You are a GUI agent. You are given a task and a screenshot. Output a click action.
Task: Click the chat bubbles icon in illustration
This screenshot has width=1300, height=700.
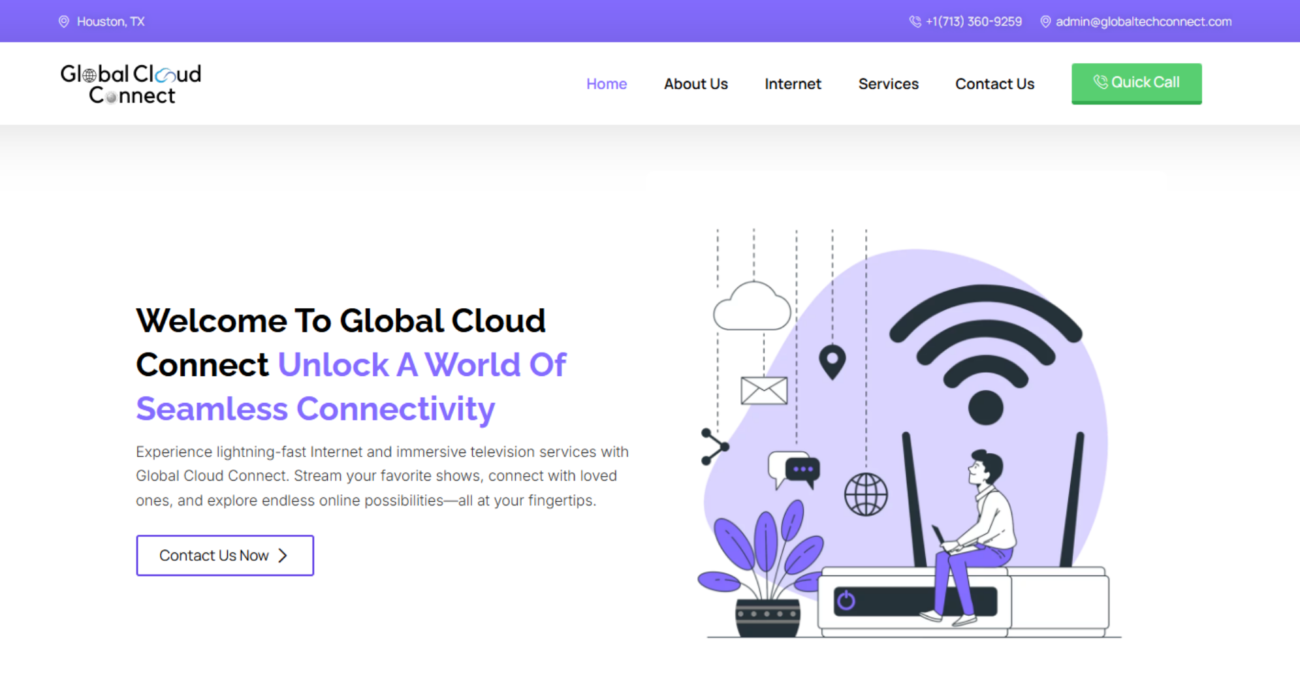(x=794, y=470)
